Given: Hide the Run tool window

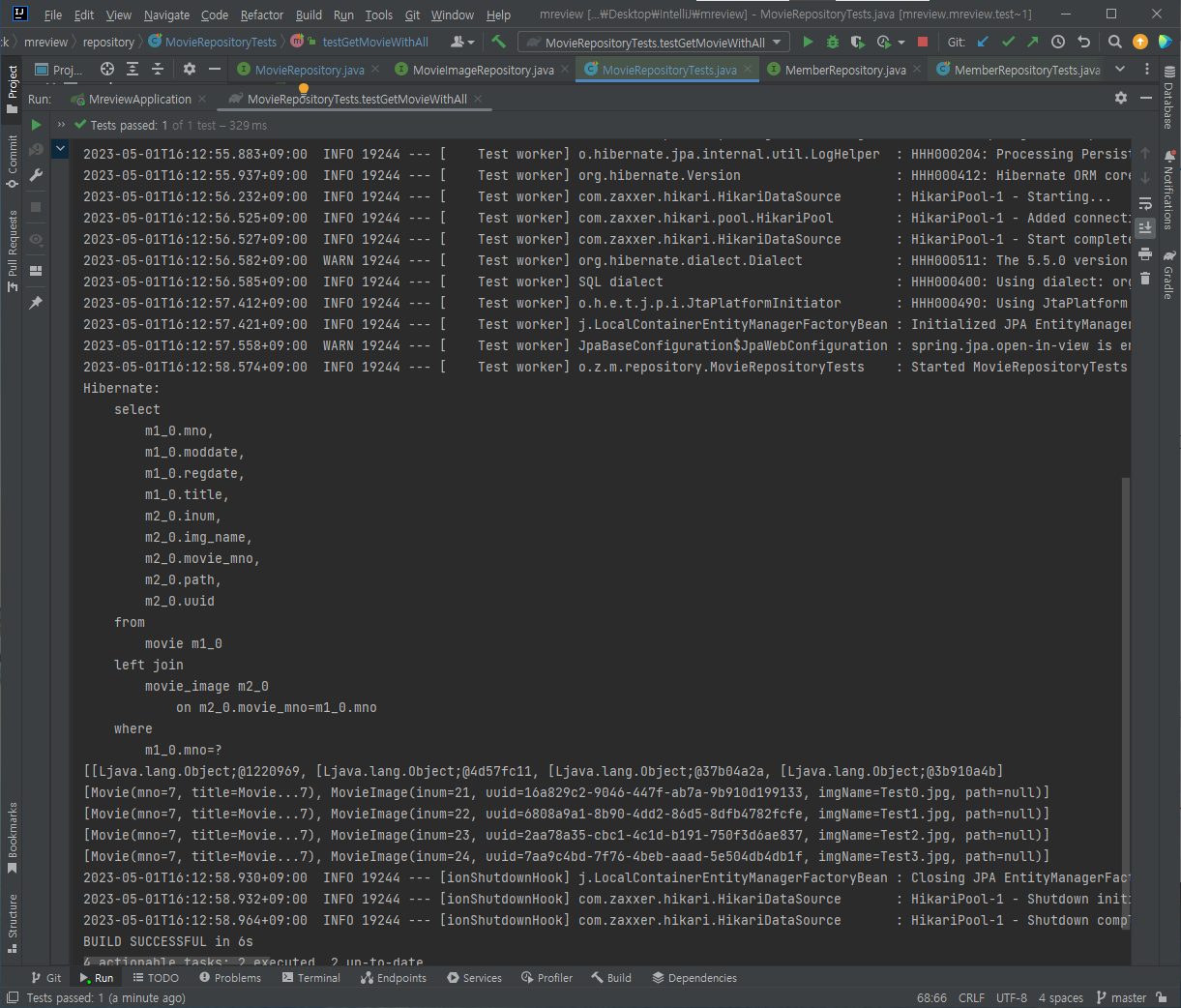Looking at the screenshot, I should pos(1146,98).
